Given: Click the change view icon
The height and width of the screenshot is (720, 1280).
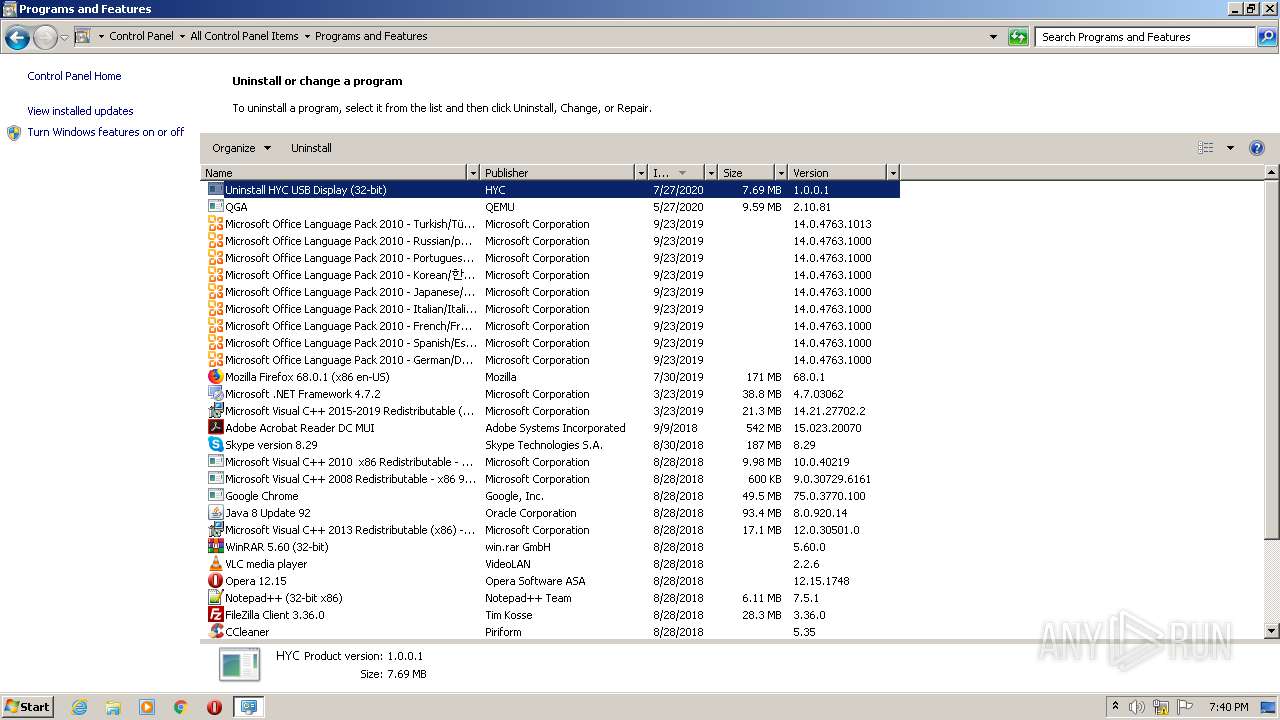Looking at the screenshot, I should (x=1206, y=148).
